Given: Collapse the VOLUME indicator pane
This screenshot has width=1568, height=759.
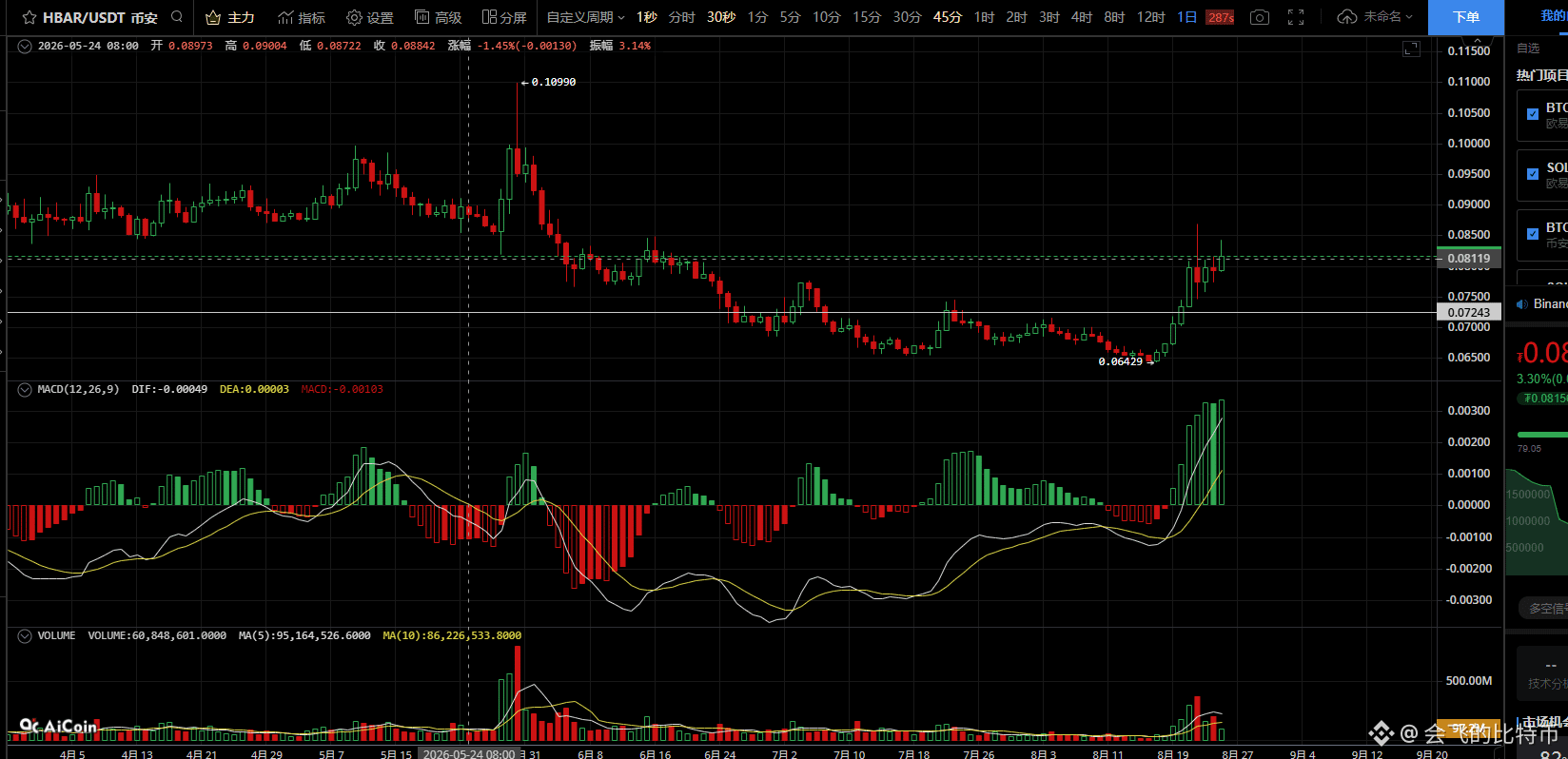Looking at the screenshot, I should click(25, 636).
